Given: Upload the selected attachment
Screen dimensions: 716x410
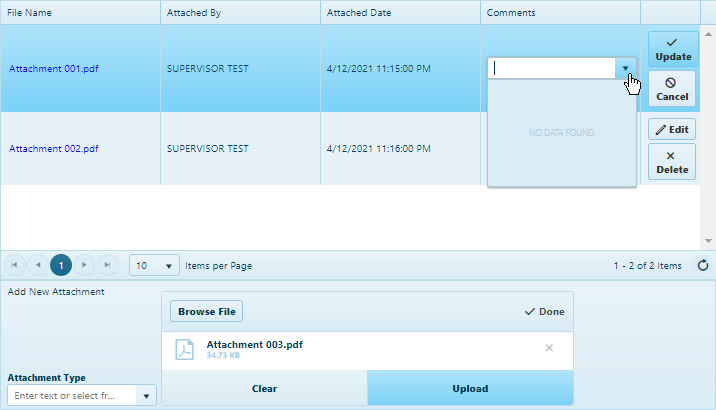Looking at the screenshot, I should [470, 388].
